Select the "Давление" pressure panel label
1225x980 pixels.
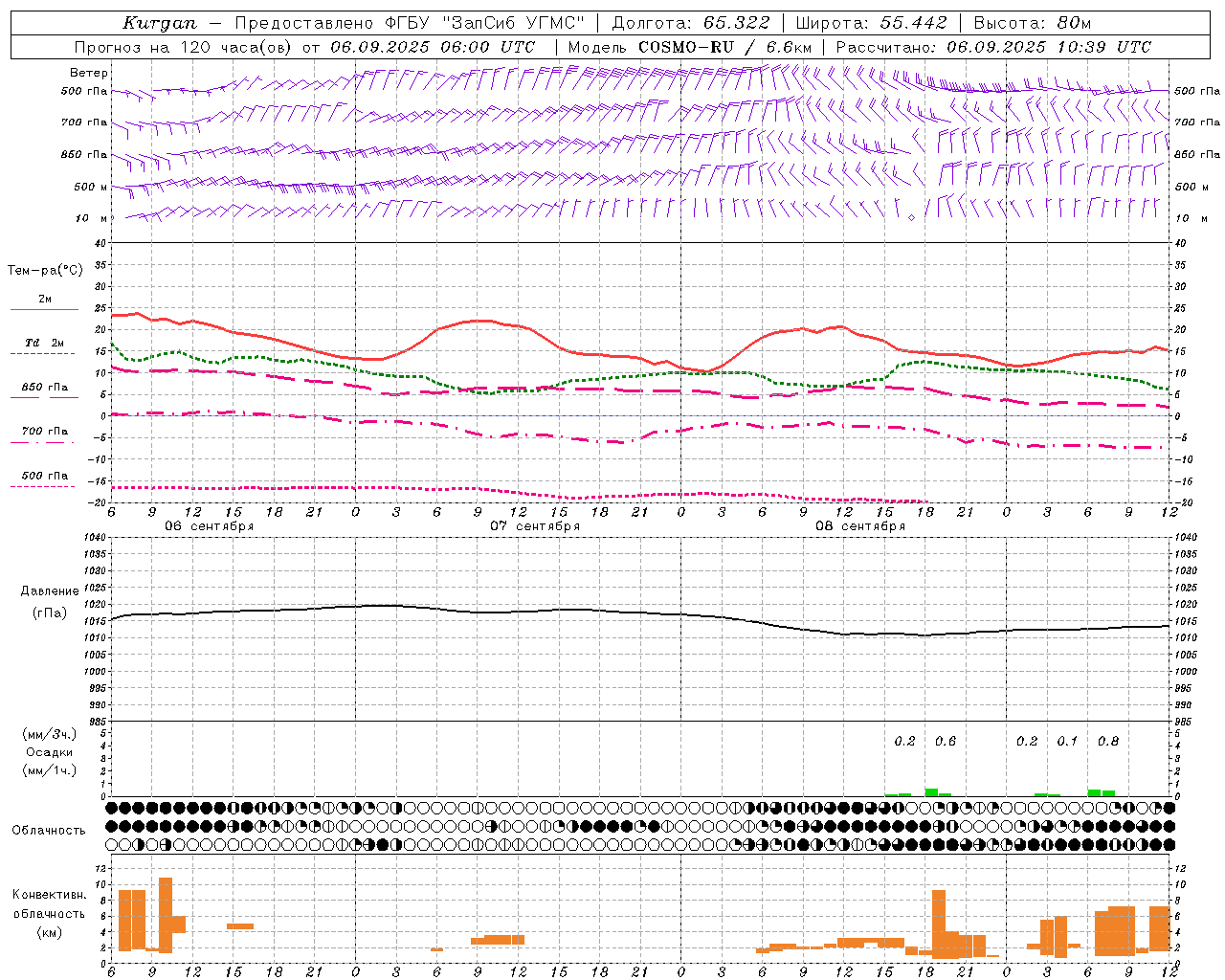50,591
